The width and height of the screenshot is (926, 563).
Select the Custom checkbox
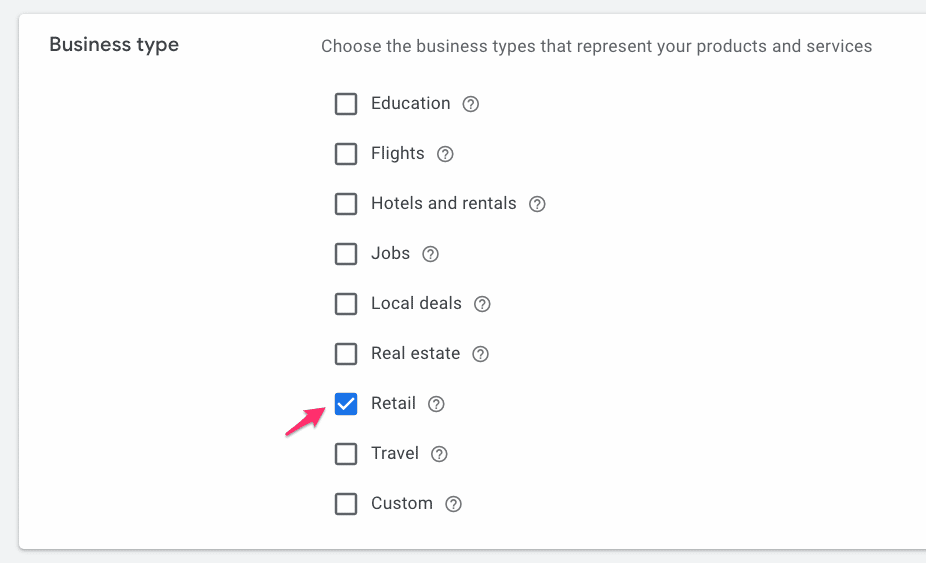(346, 504)
